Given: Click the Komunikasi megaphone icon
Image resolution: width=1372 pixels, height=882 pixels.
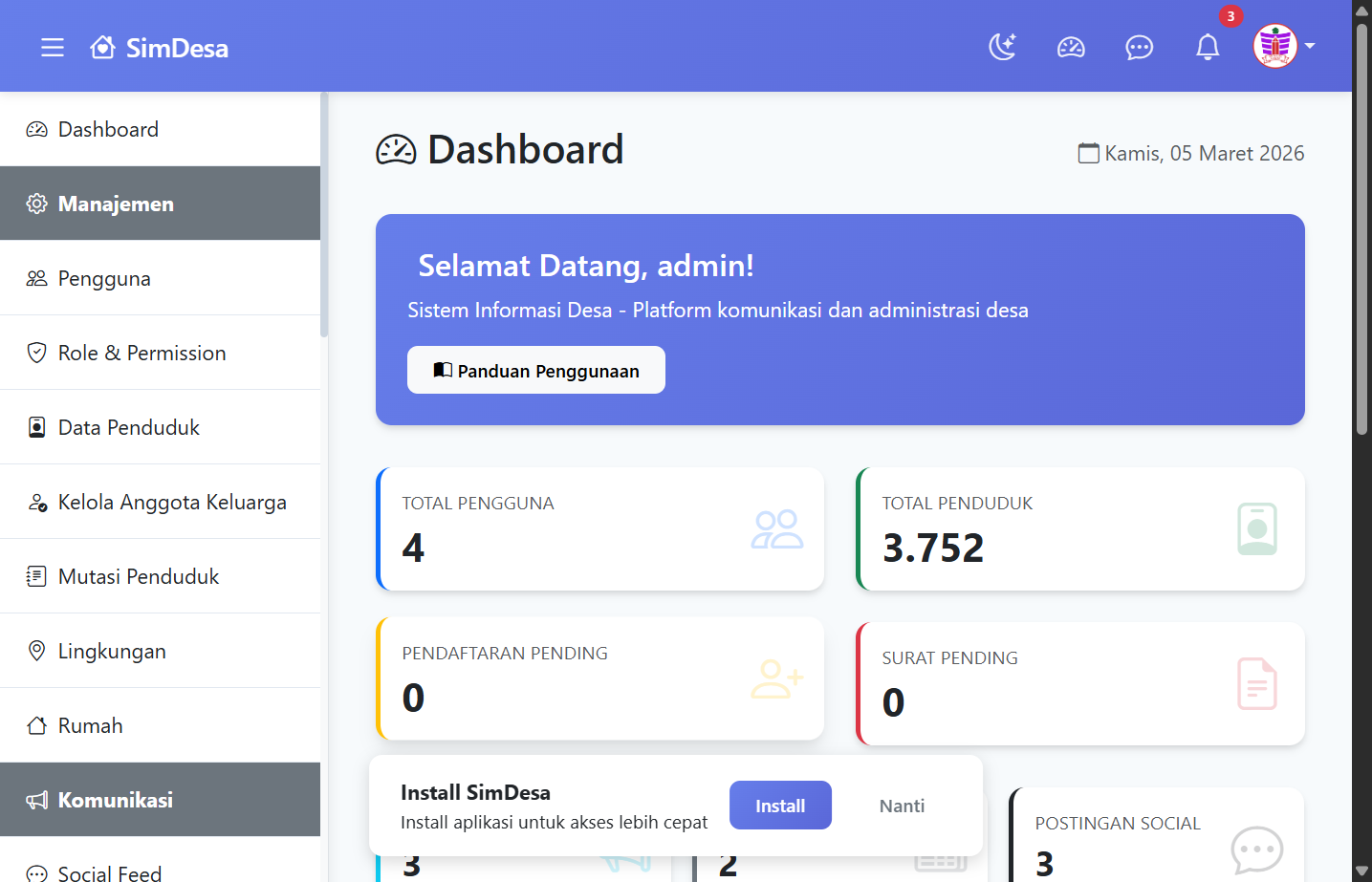Looking at the screenshot, I should pos(36,800).
